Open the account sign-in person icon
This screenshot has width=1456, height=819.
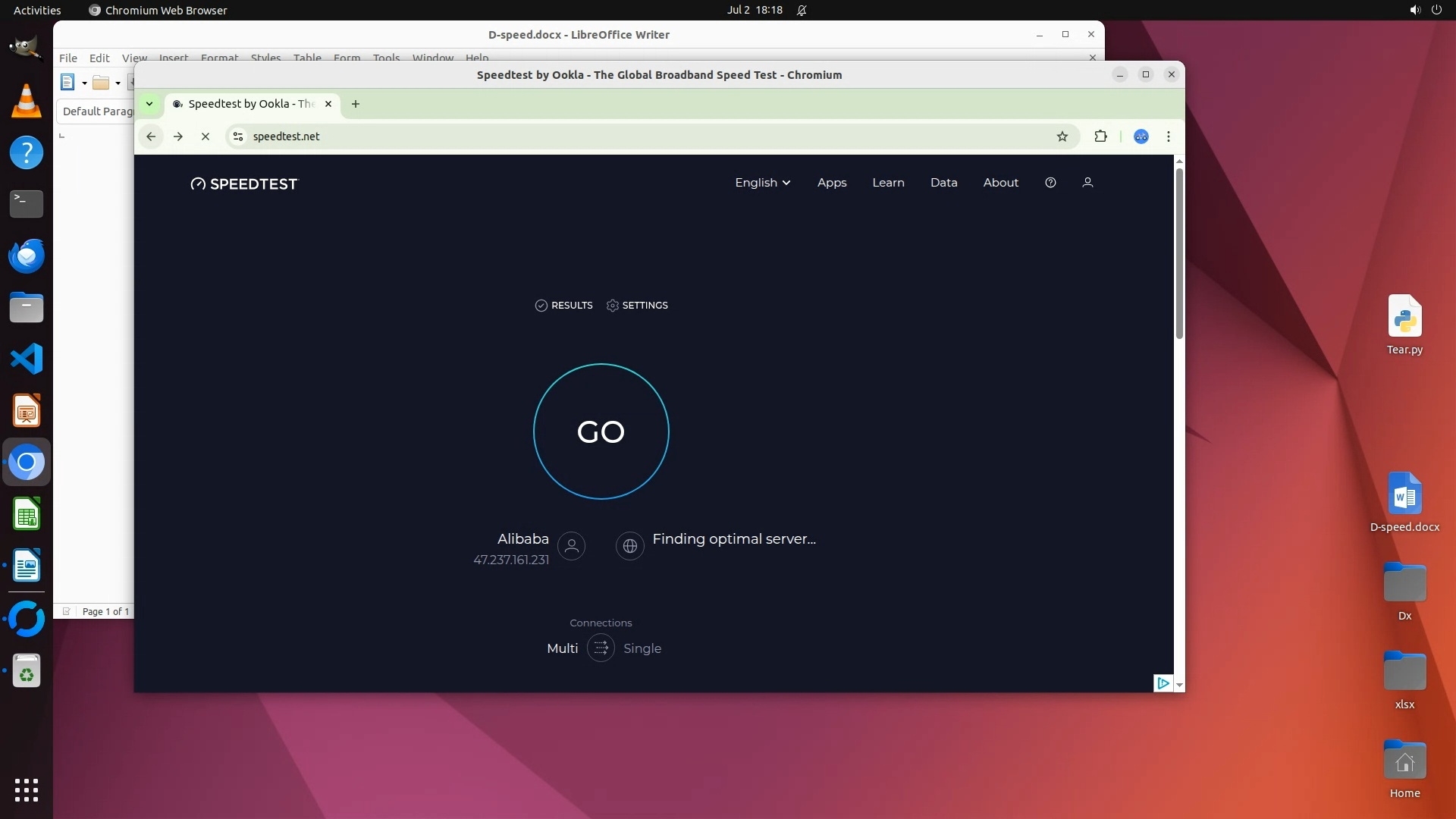(x=1087, y=183)
